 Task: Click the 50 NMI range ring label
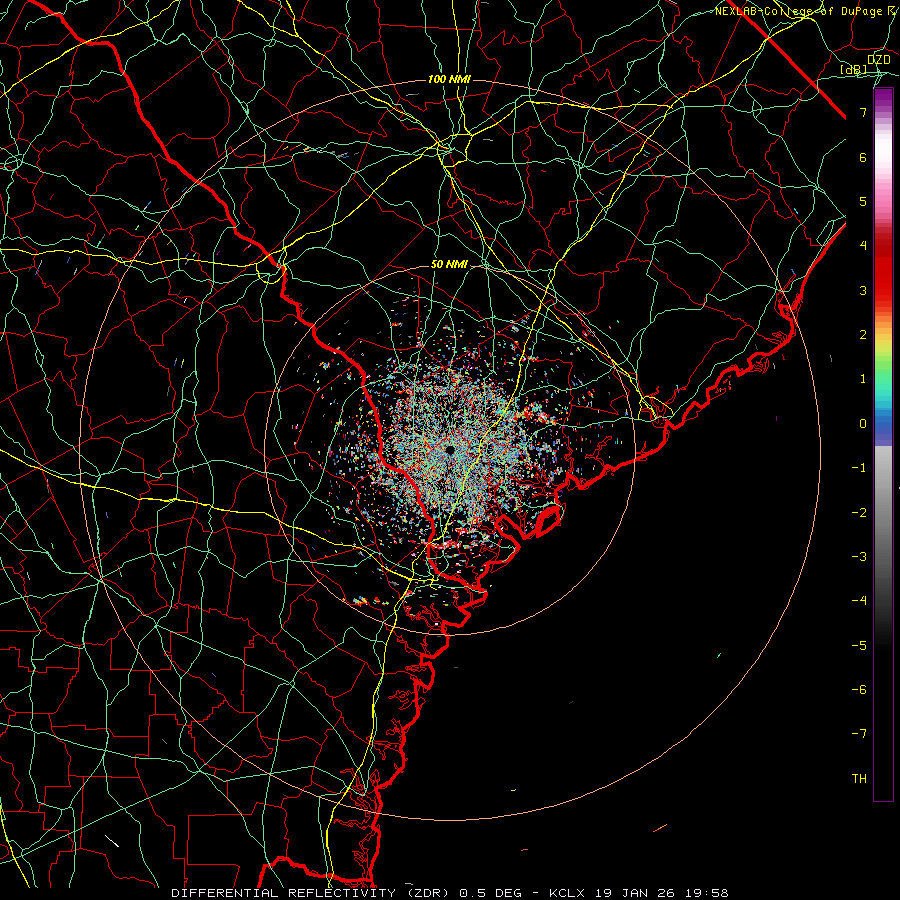tap(449, 265)
